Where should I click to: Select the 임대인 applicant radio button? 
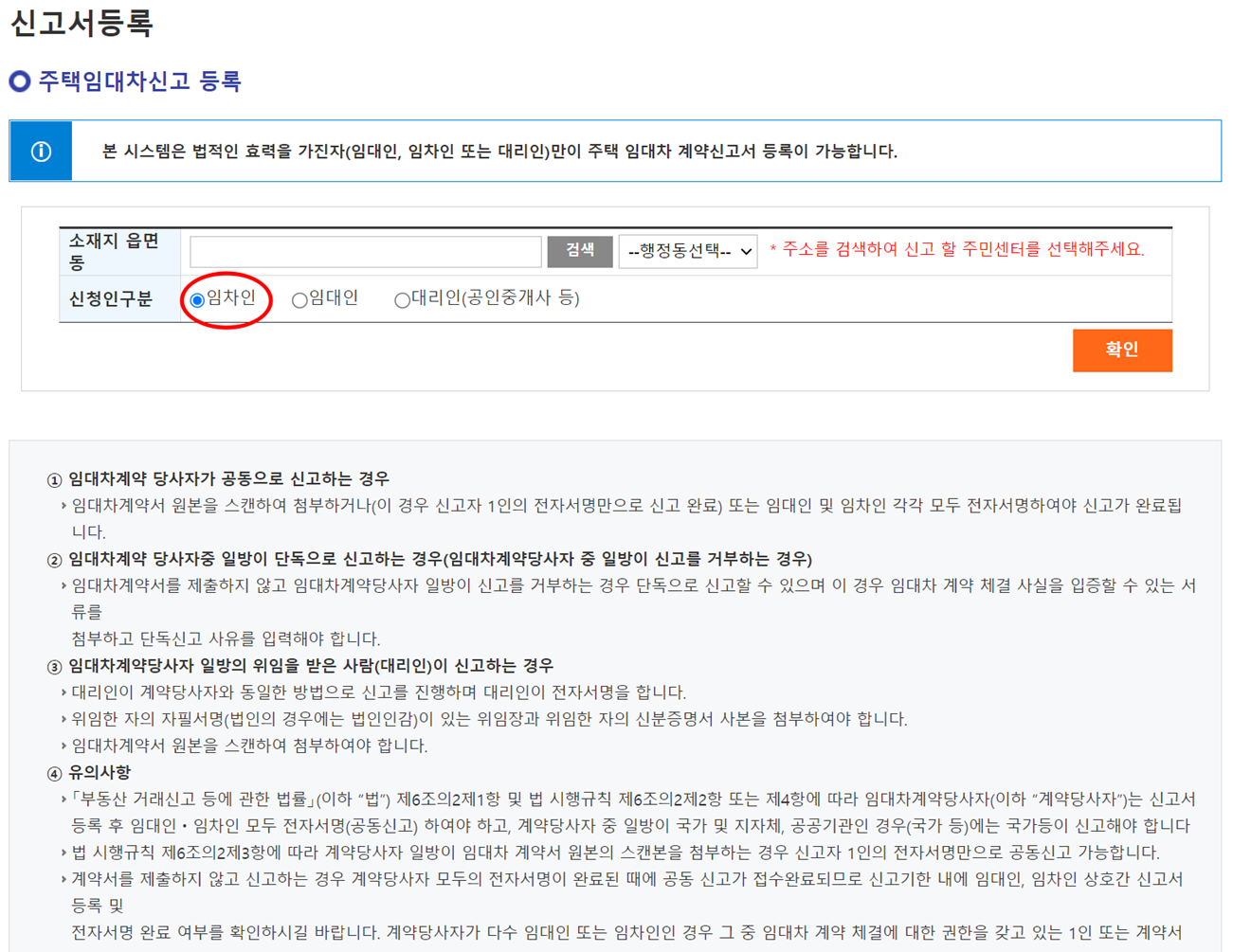tap(299, 298)
